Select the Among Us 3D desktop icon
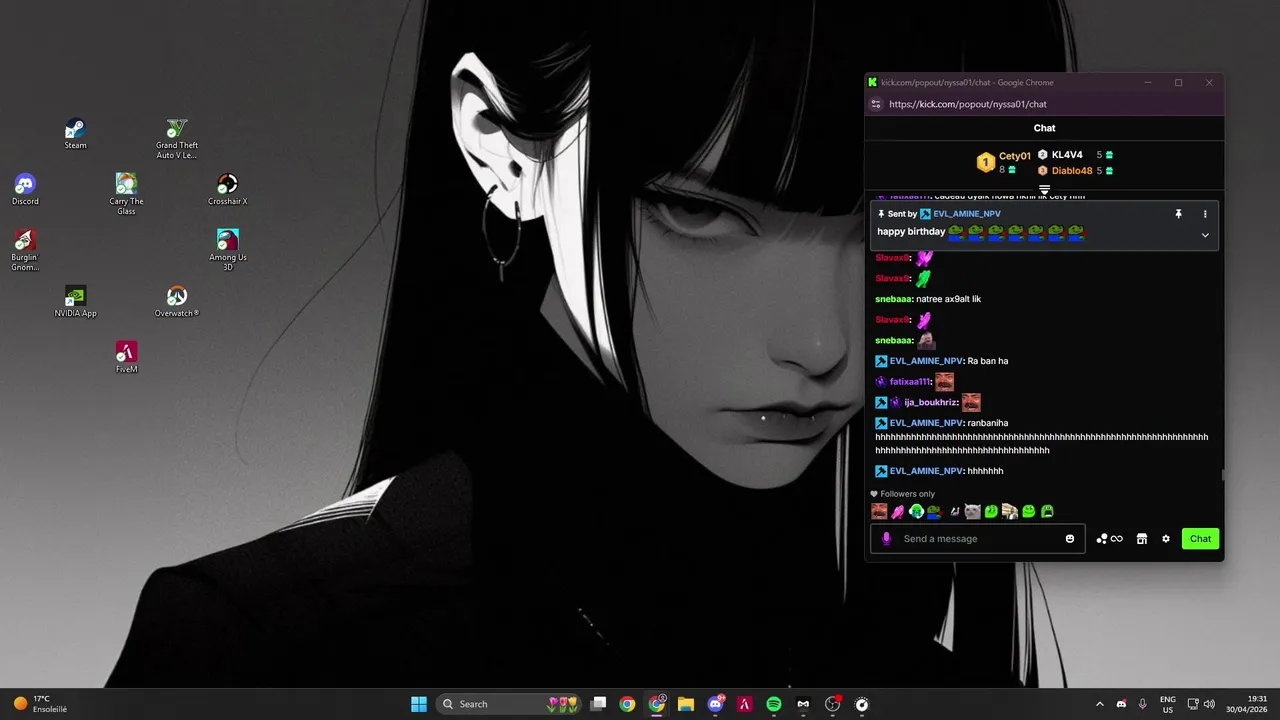 pyautogui.click(x=227, y=250)
